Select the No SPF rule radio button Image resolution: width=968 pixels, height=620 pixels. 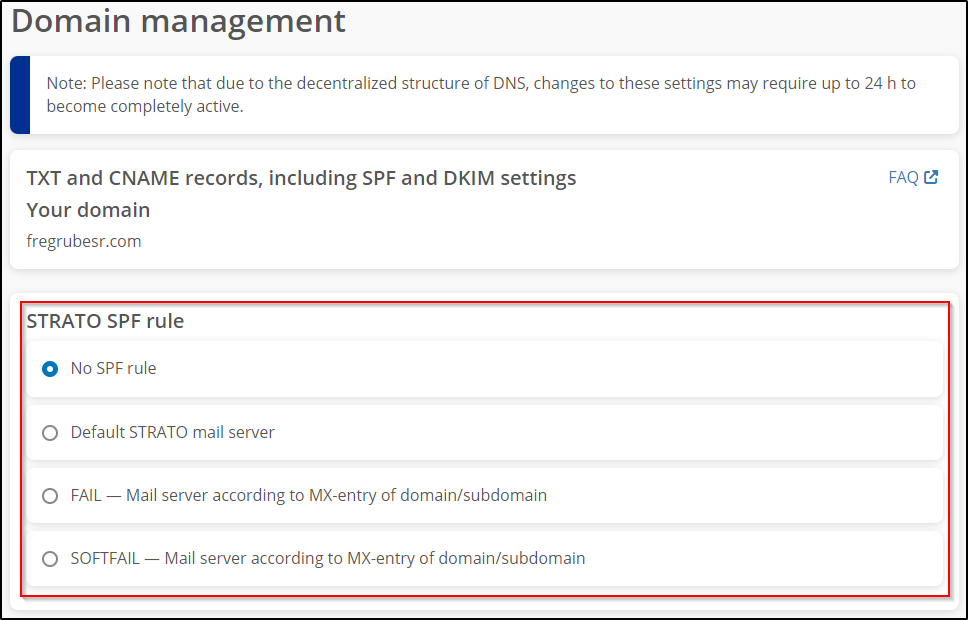[x=50, y=369]
